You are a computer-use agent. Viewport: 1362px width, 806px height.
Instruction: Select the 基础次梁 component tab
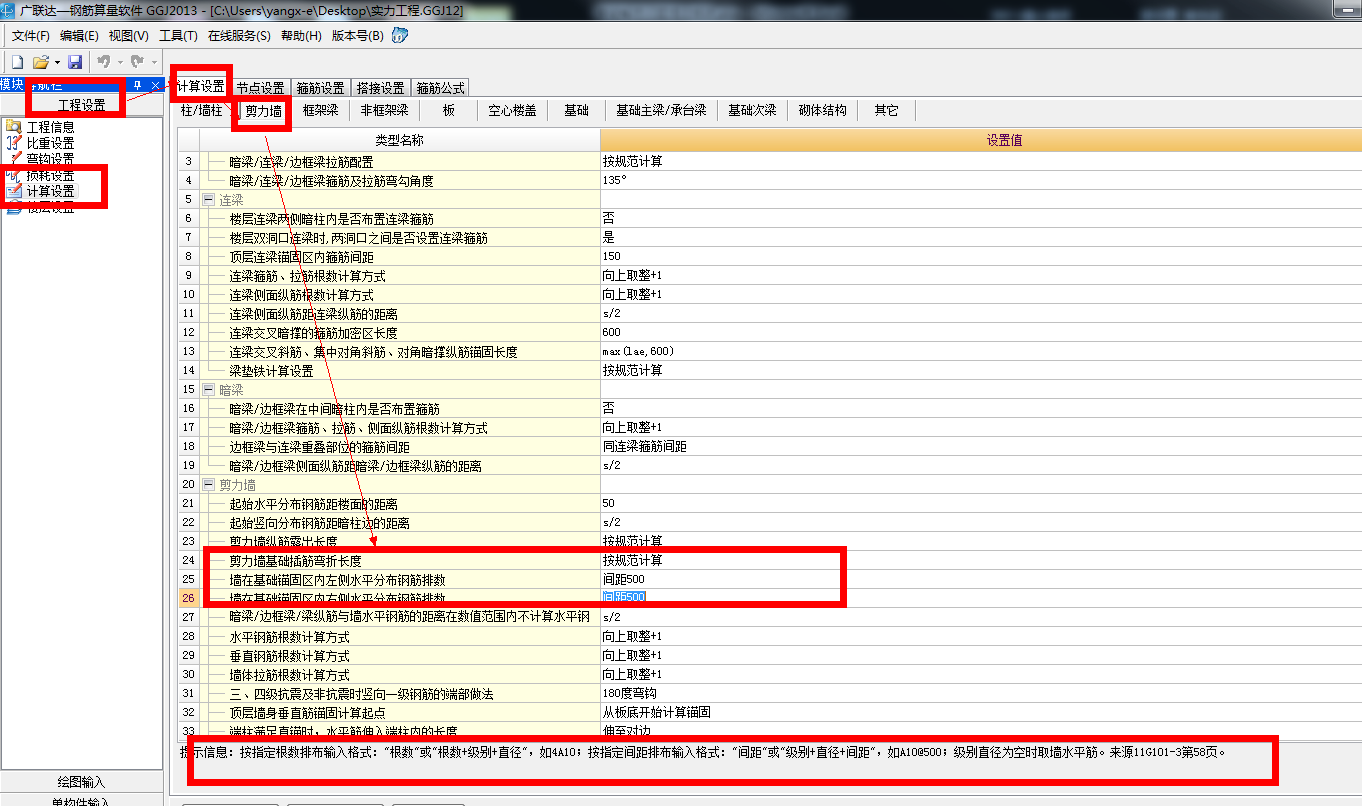click(x=752, y=110)
